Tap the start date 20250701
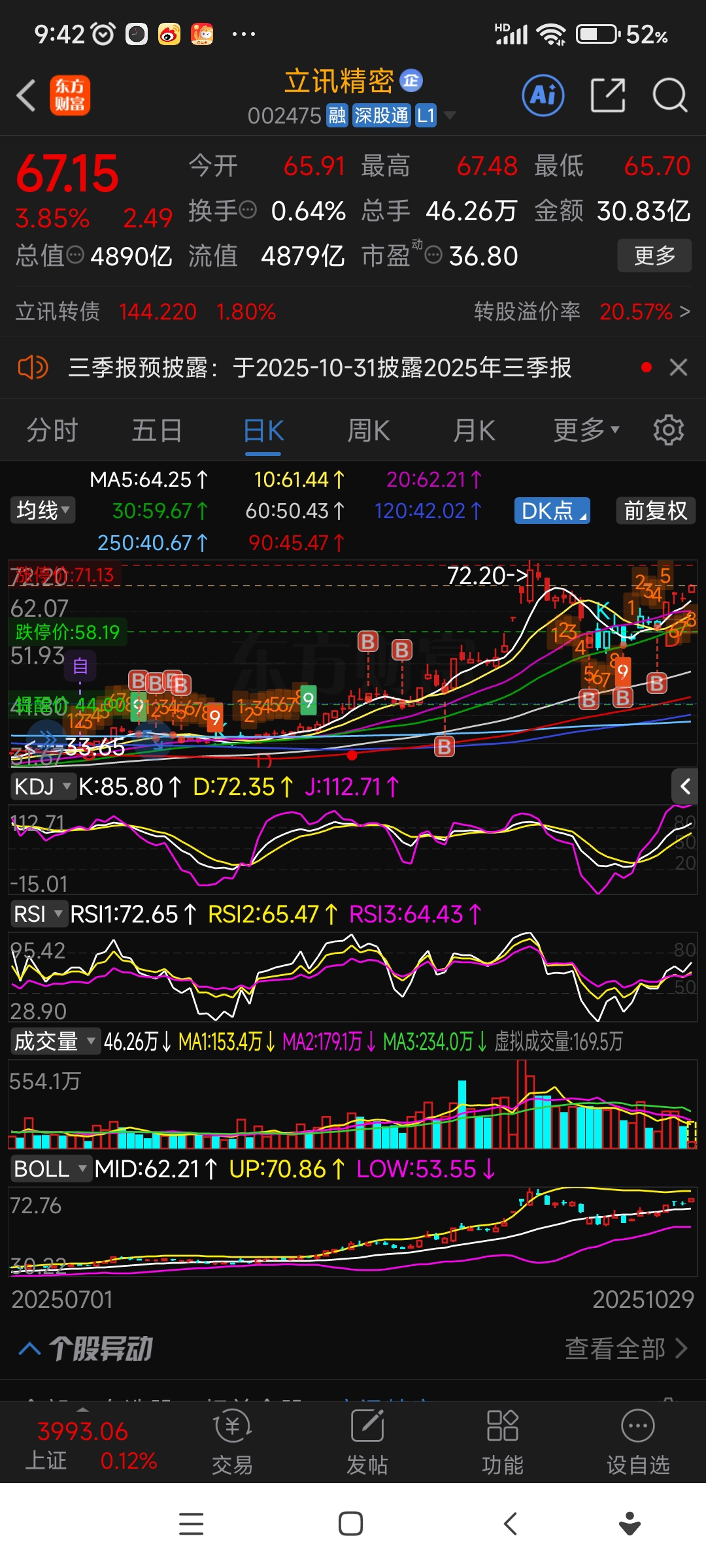This screenshot has width=706, height=1568. point(62,1299)
